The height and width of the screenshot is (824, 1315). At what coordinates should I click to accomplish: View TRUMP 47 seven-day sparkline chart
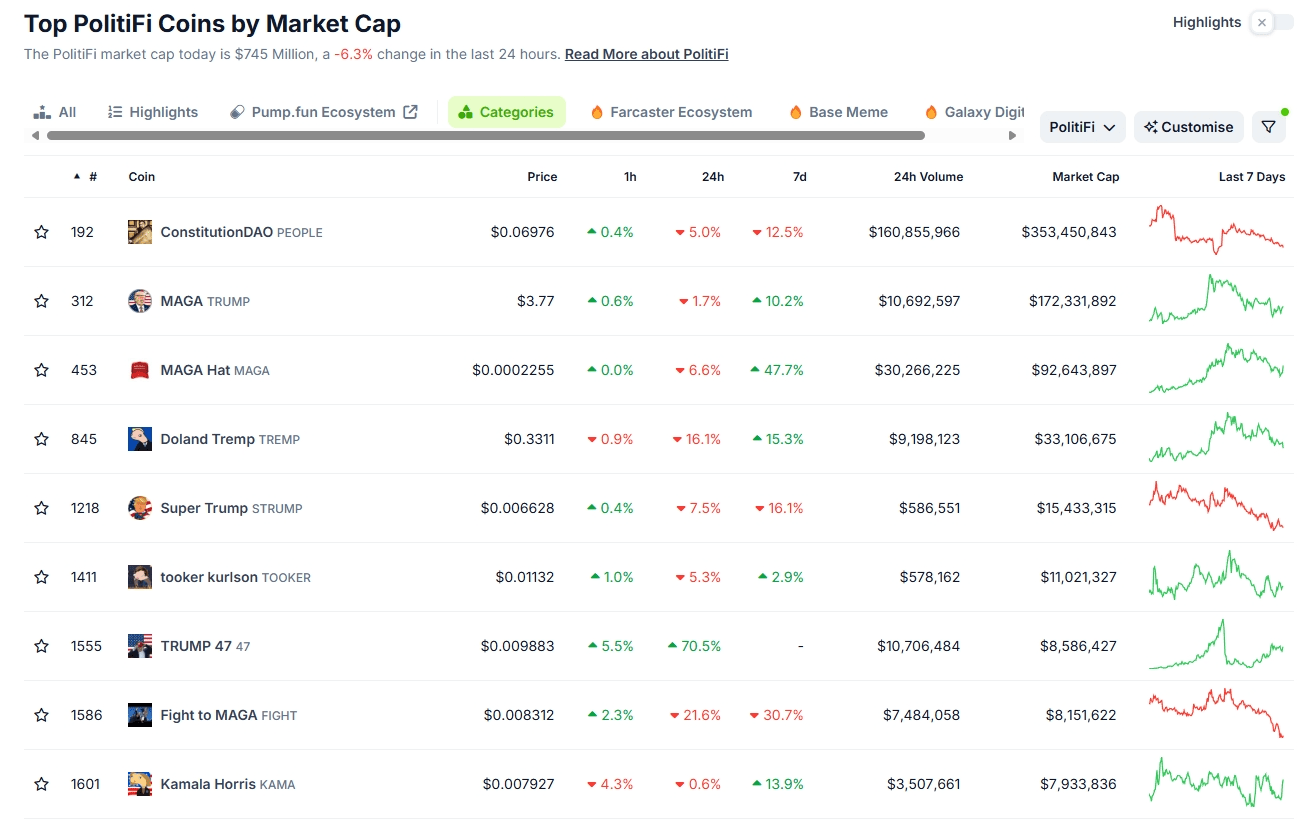tap(1216, 646)
